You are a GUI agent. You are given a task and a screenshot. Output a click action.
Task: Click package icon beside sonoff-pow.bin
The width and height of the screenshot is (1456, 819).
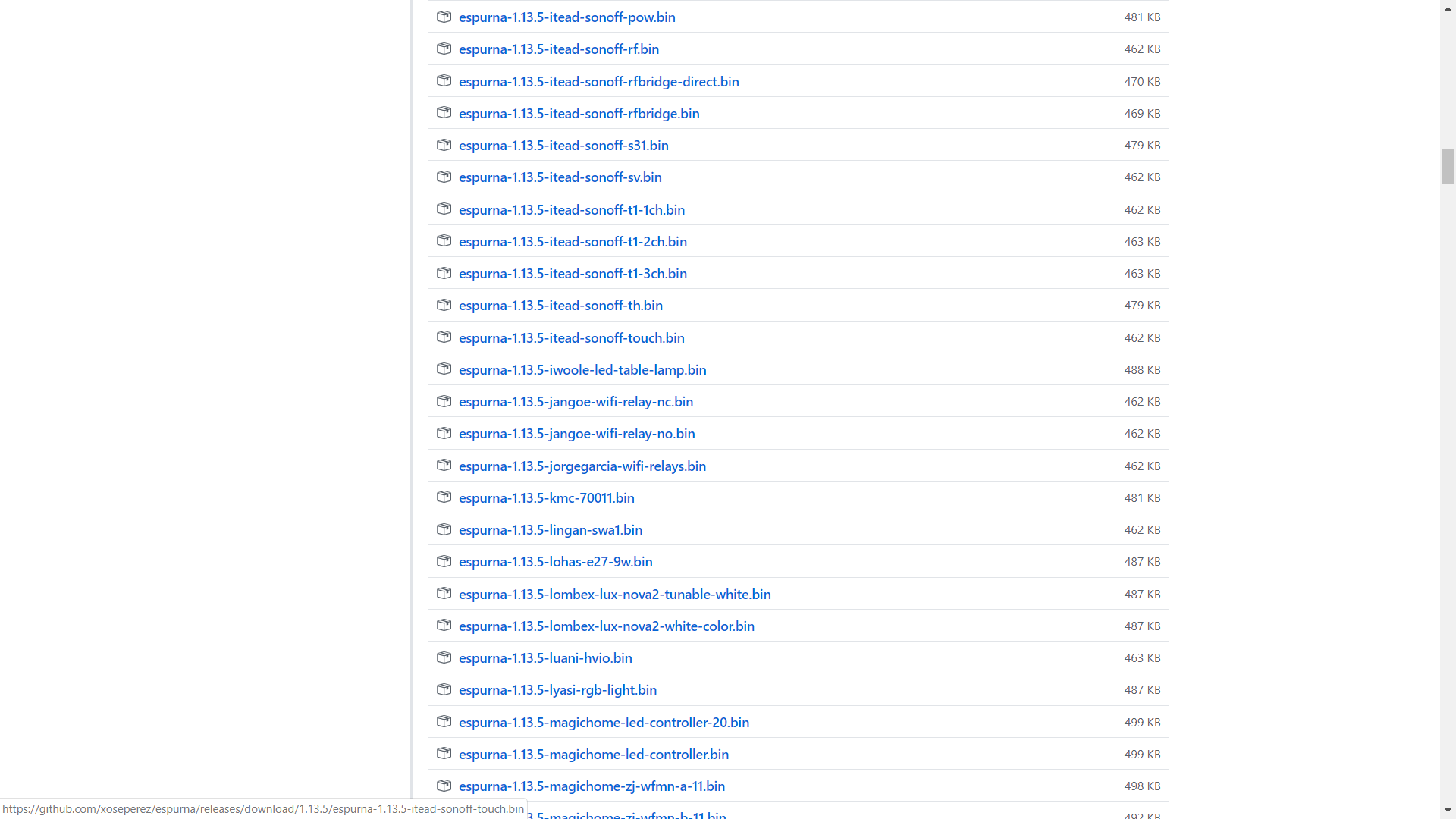[x=444, y=17]
